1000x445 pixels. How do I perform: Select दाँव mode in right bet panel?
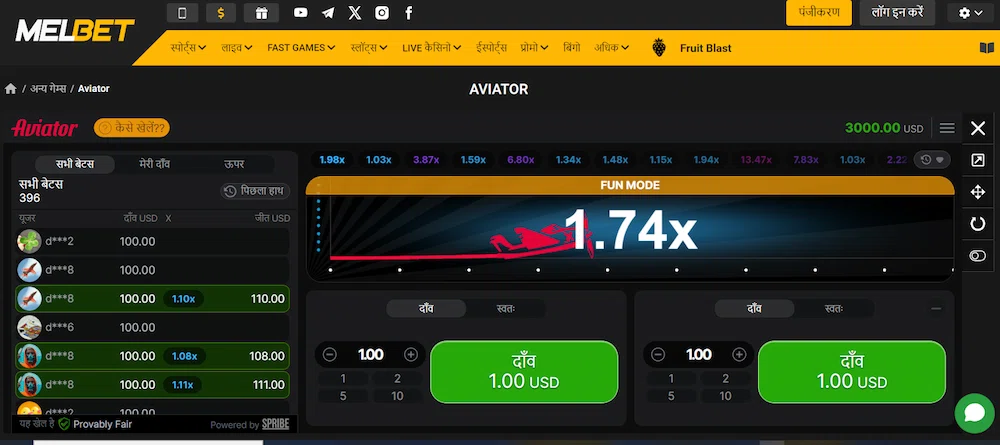tap(754, 309)
